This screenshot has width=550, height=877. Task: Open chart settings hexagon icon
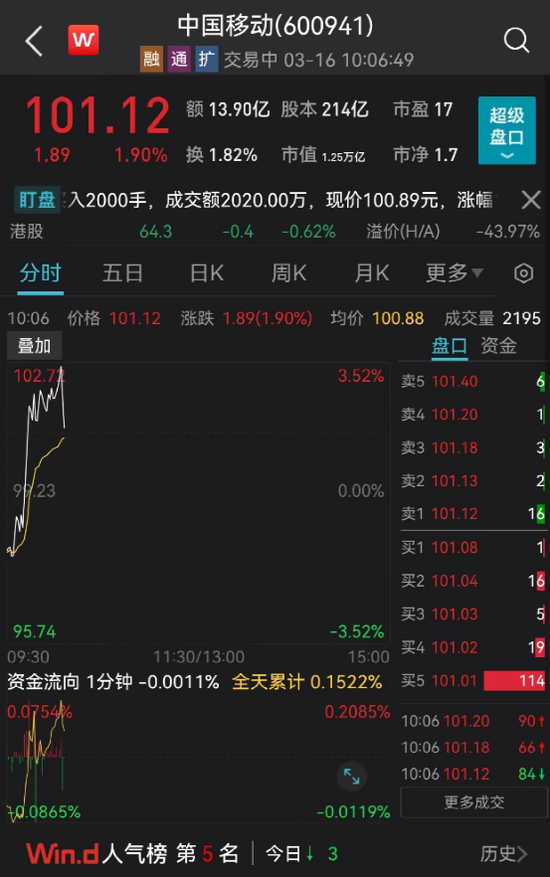tap(524, 274)
